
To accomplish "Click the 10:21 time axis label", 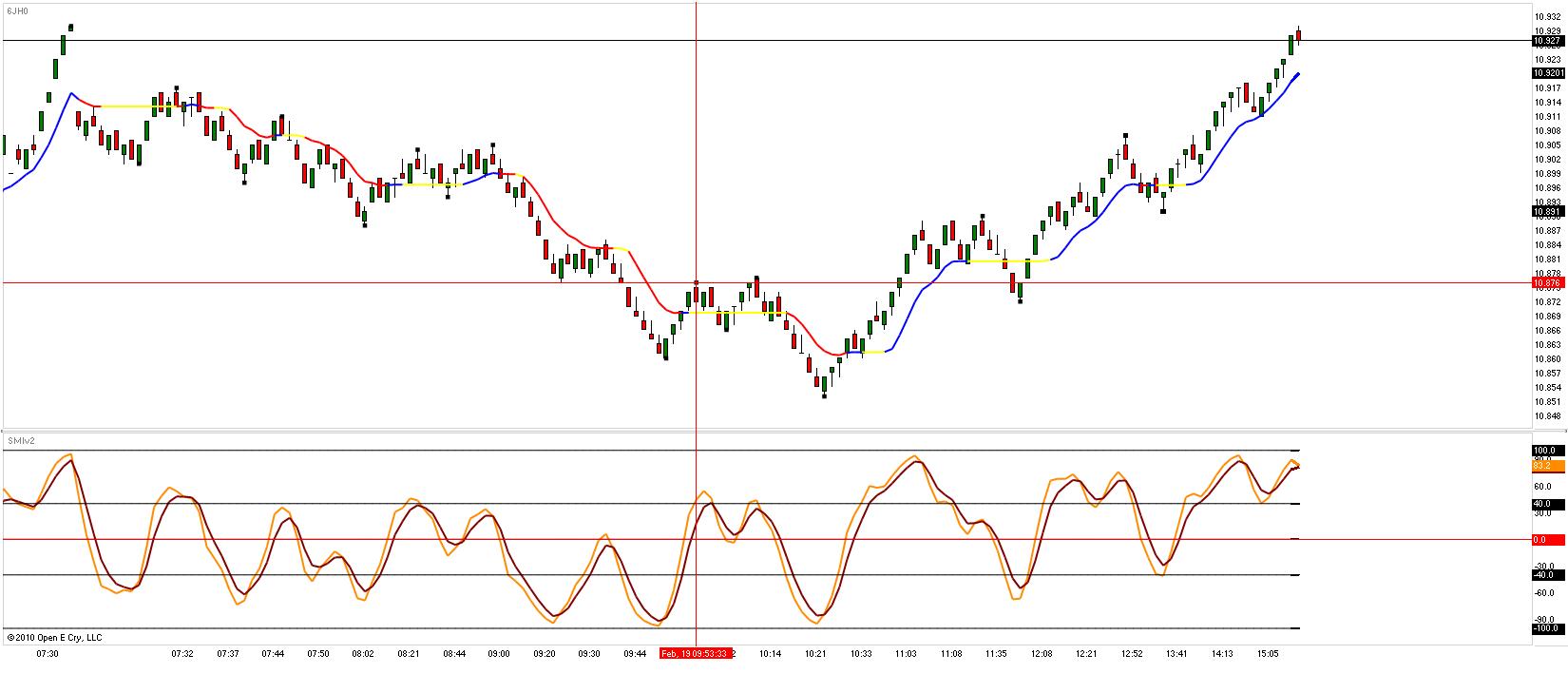I will (815, 654).
